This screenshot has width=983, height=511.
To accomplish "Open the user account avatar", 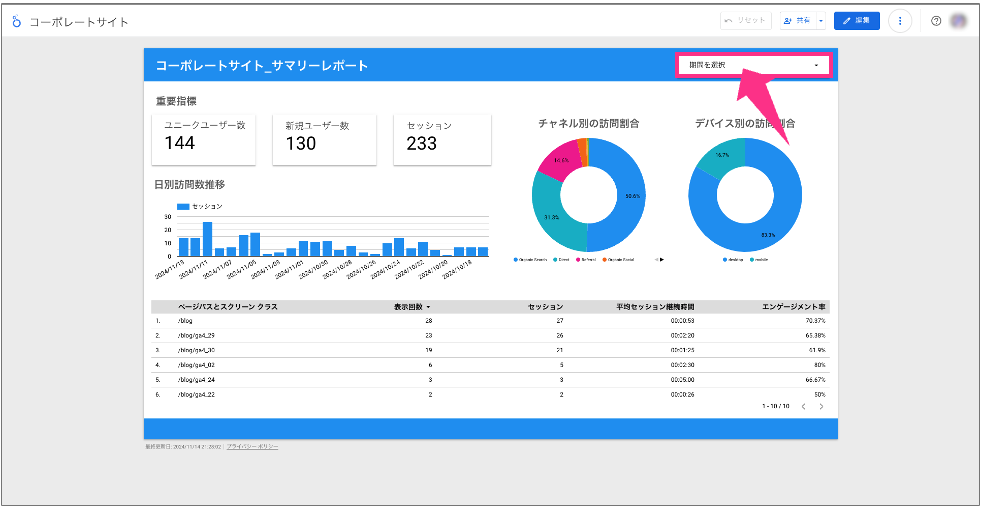I will click(959, 21).
